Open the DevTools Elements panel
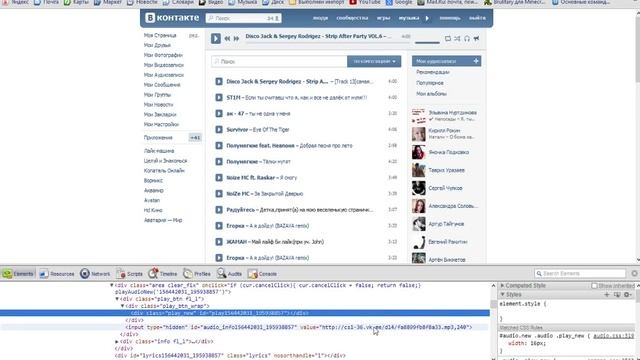The image size is (640, 360). 18,274
